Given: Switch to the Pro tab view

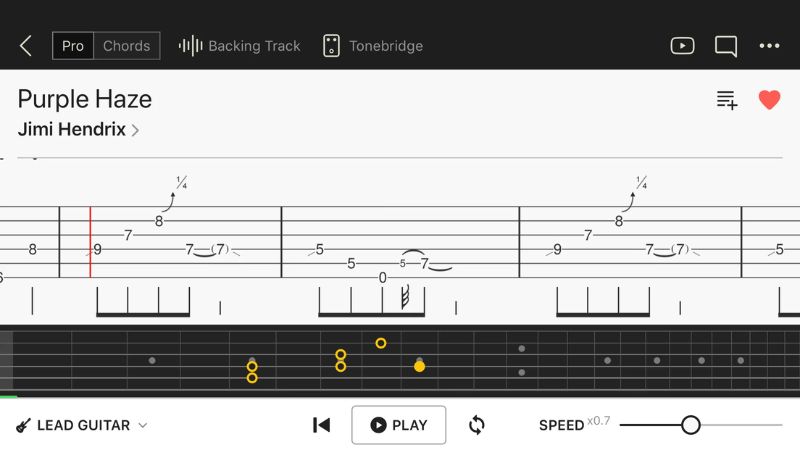Looking at the screenshot, I should click(x=73, y=46).
